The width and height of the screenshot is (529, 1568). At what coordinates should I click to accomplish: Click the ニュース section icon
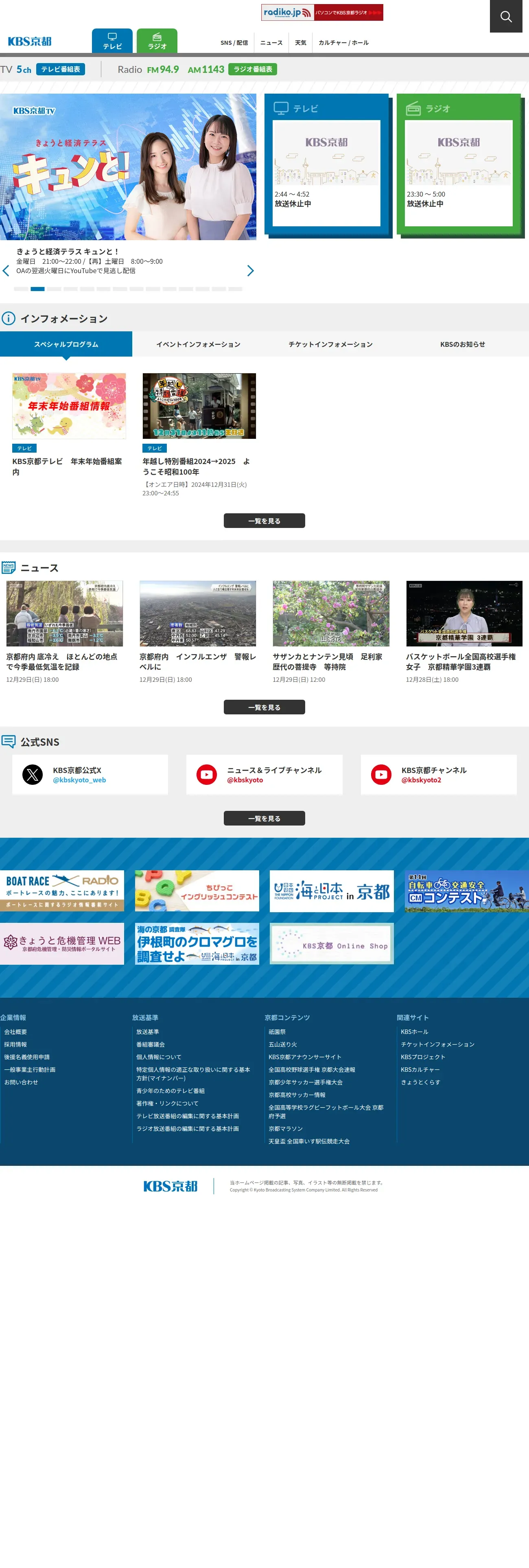pyautogui.click(x=9, y=568)
